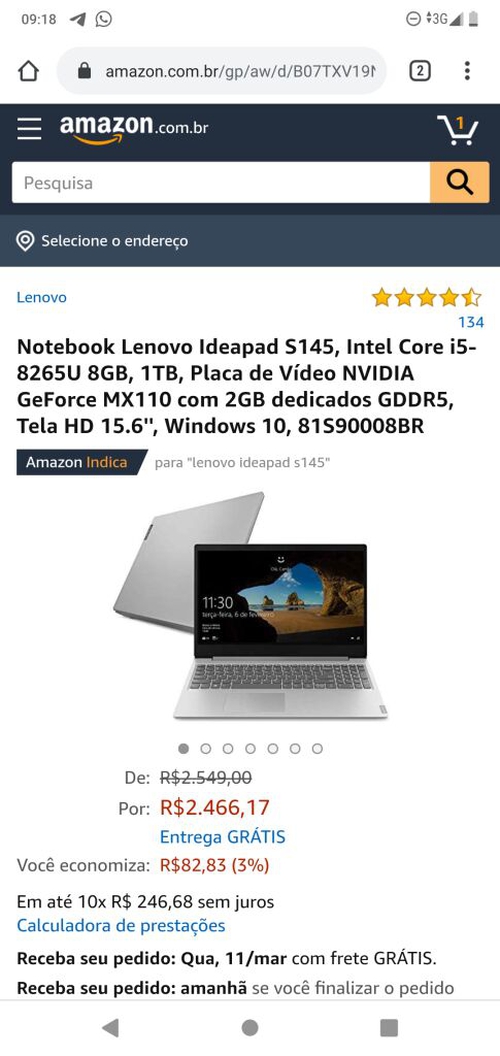Open the Amazon hamburger menu

[29, 128]
